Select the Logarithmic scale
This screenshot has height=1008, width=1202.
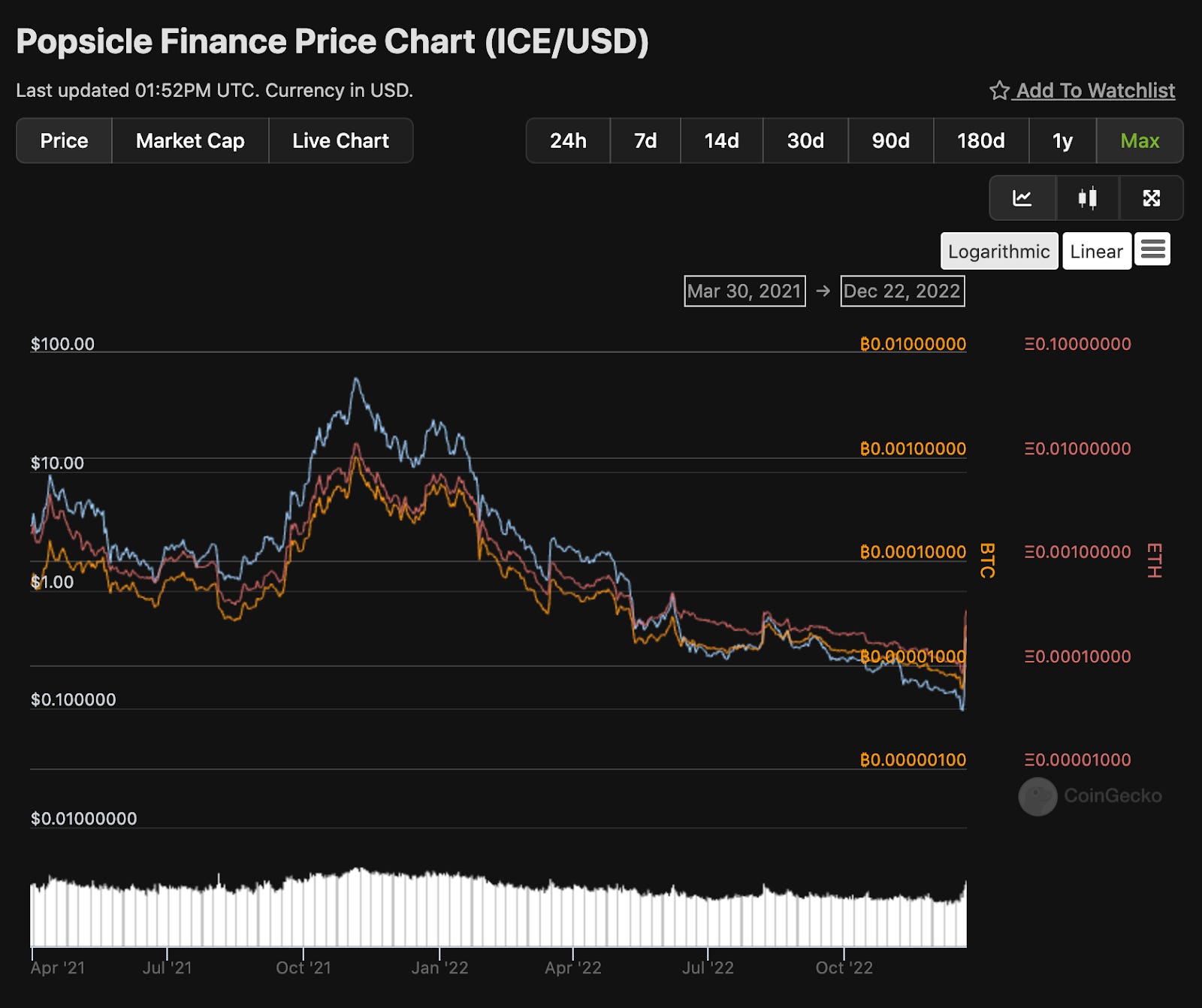(999, 251)
